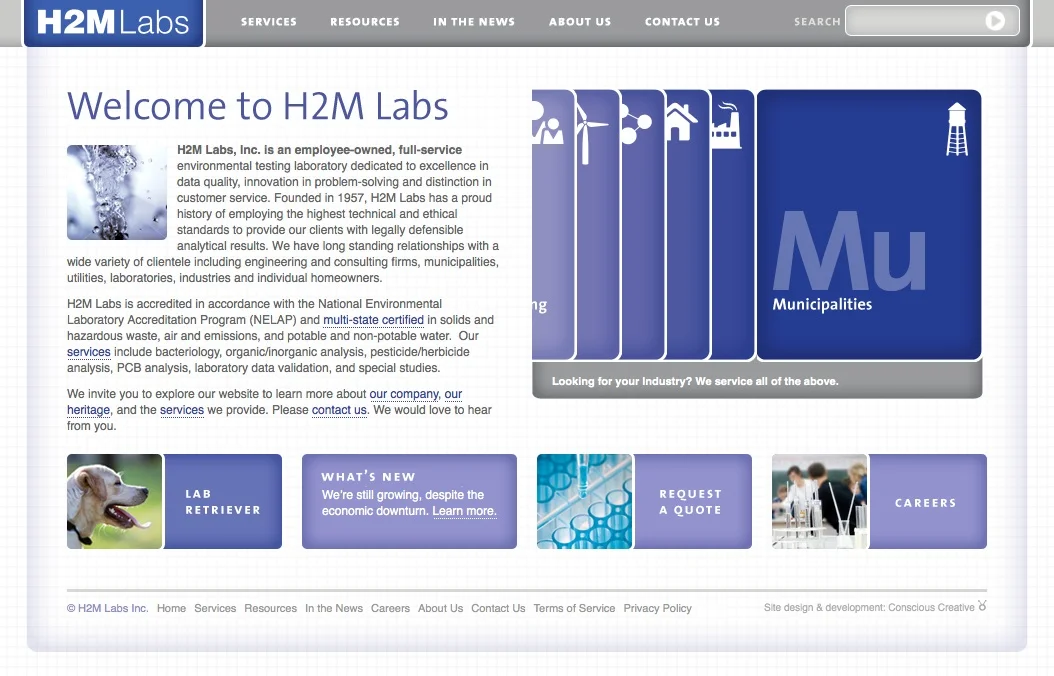
Task: Click footer Home link
Action: (x=171, y=608)
